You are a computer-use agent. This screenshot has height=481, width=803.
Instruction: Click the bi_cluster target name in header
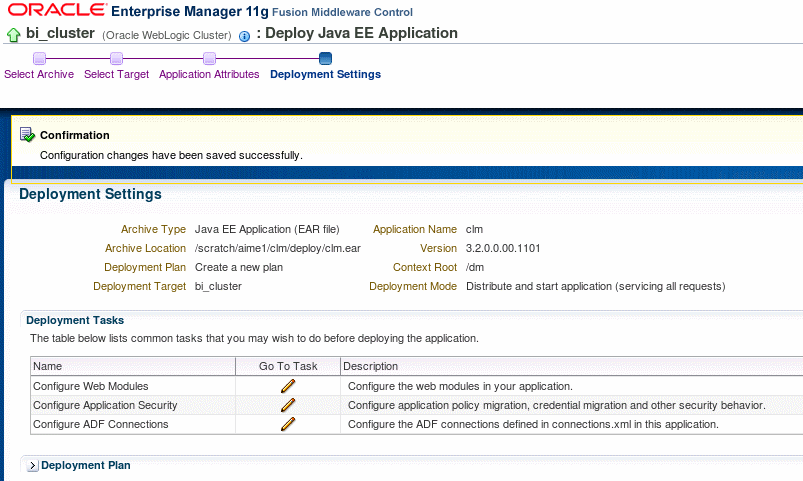pyautogui.click(x=60, y=33)
